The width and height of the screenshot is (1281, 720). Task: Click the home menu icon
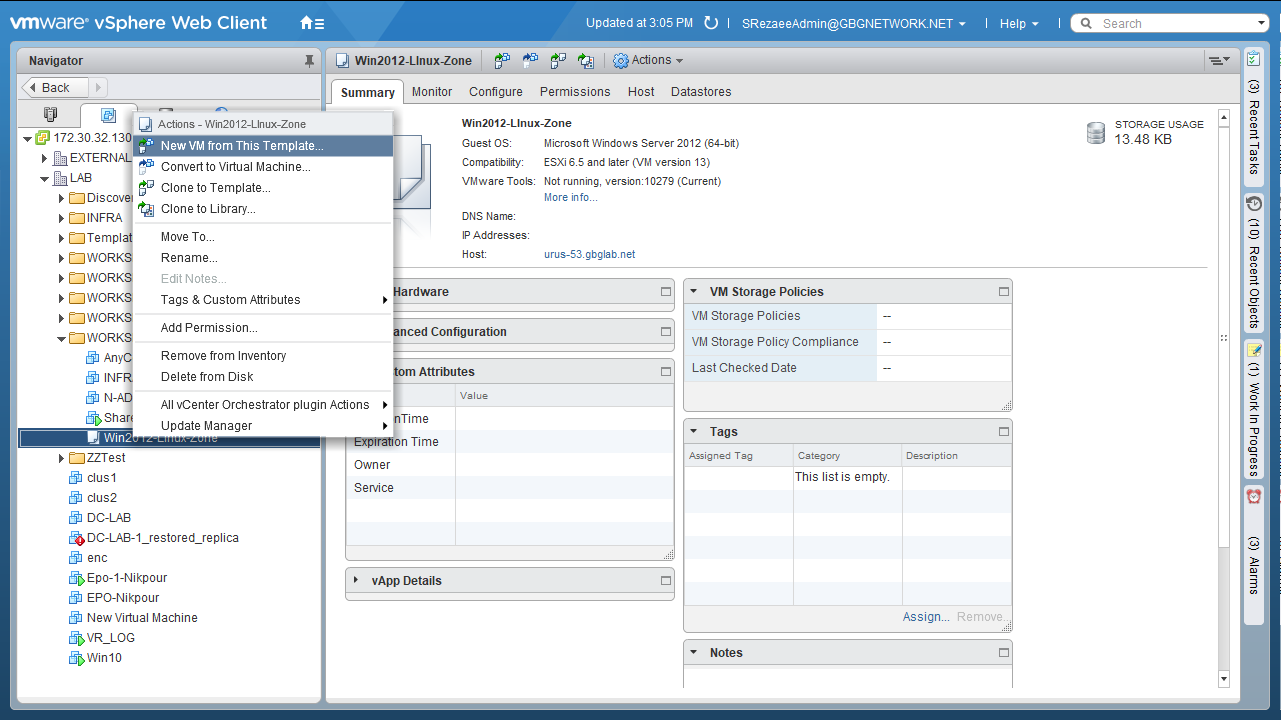click(x=311, y=23)
